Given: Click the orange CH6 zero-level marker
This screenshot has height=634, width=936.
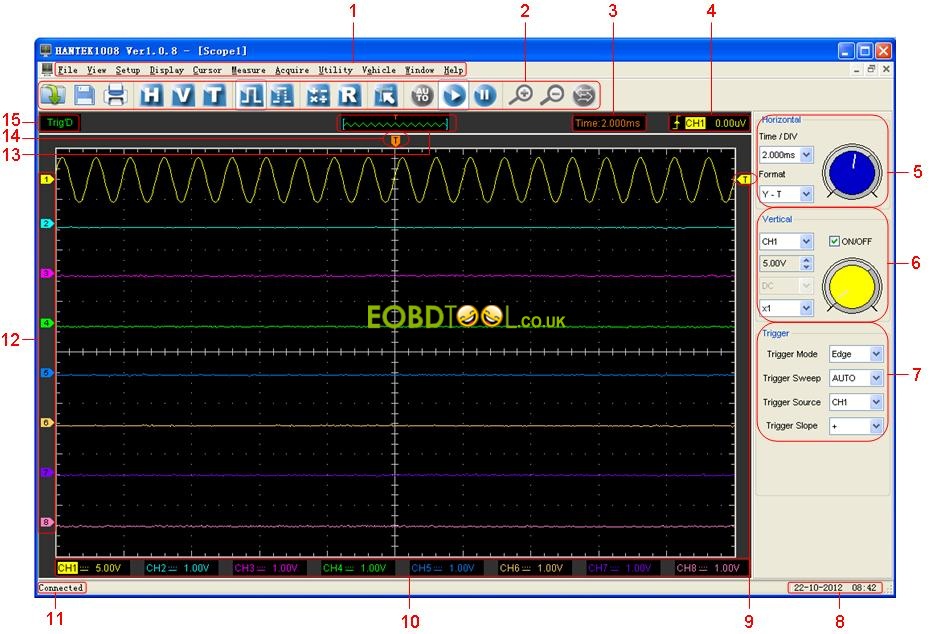Looking at the screenshot, I should point(47,422).
